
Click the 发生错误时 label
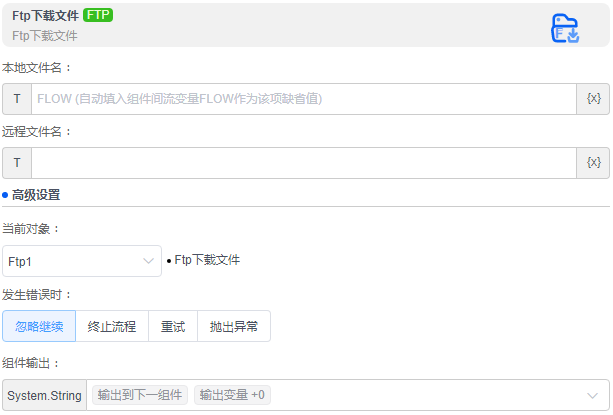[x=37, y=295]
